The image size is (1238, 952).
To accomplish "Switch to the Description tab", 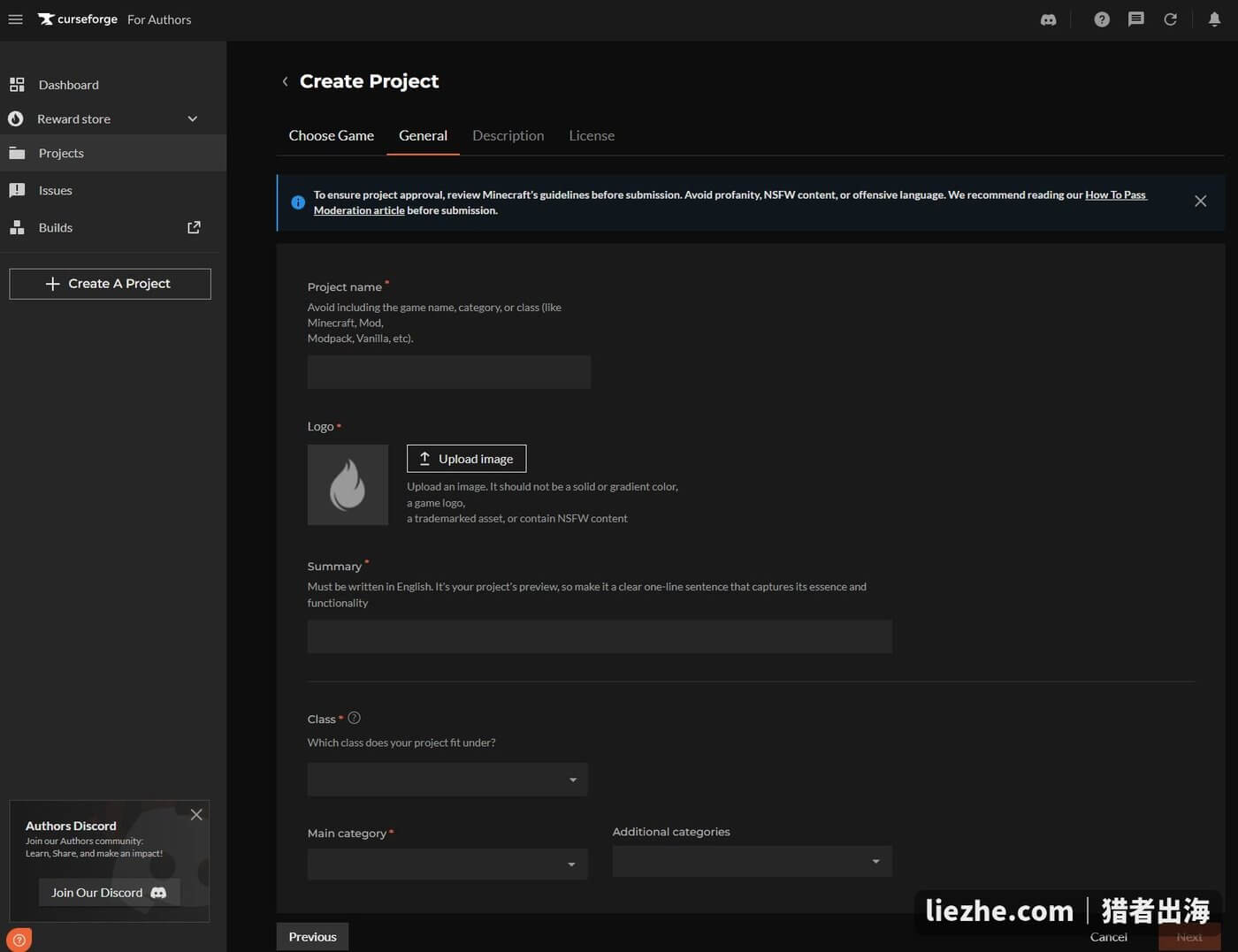I will click(x=508, y=135).
